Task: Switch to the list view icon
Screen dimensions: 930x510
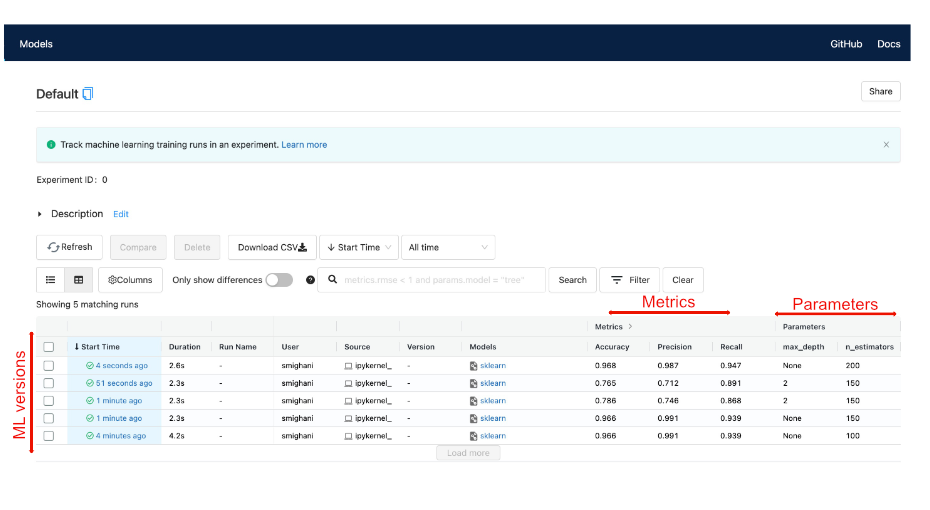Action: pos(50,280)
